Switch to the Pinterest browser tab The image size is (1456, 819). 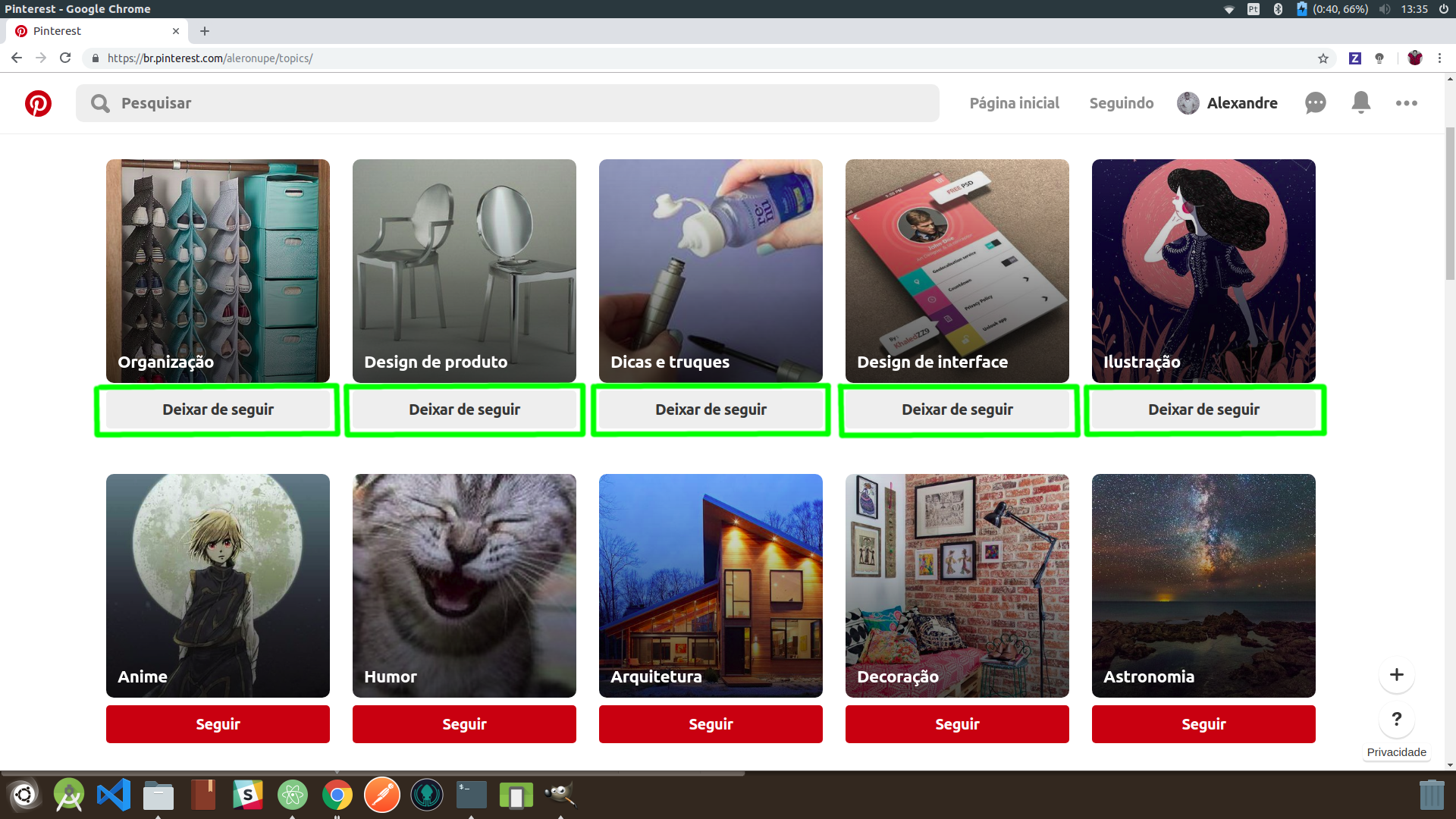pos(97,31)
